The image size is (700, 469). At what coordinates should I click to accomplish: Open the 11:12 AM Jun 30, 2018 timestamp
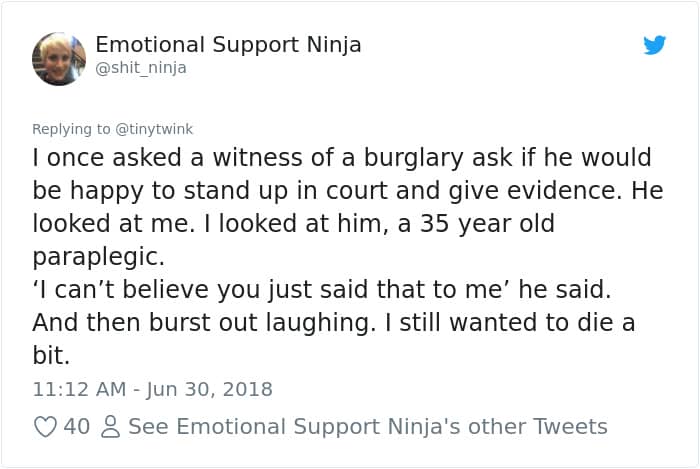click(x=152, y=389)
